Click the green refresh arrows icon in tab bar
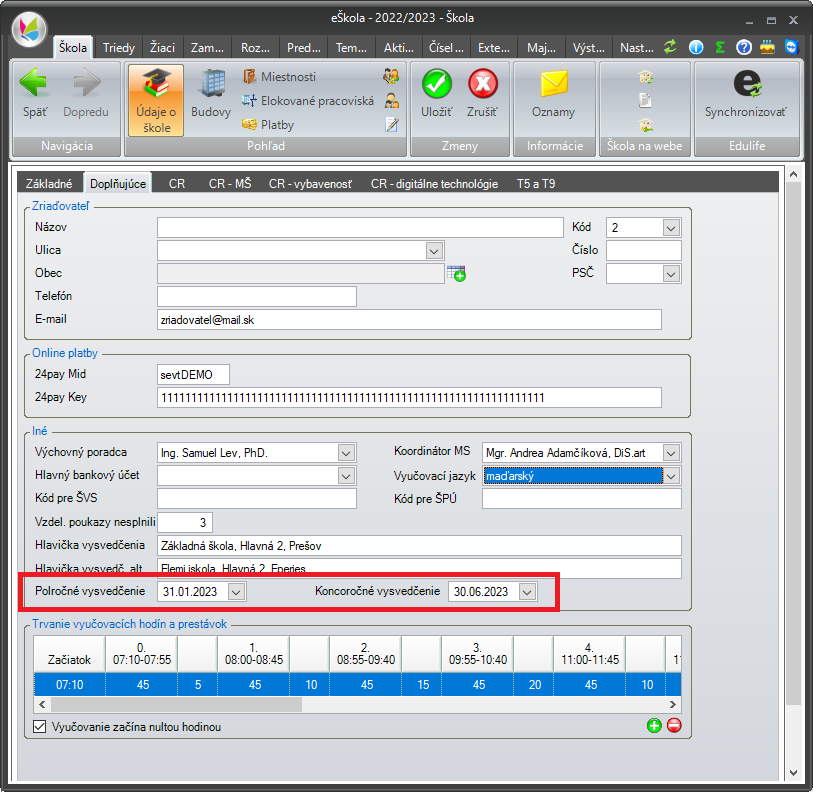Screen dimensions: 813x792 pyautogui.click(x=670, y=47)
